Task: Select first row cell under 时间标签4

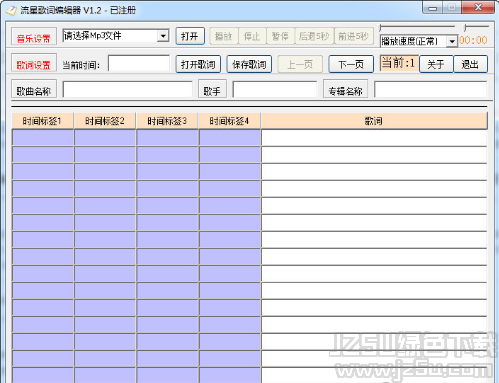Action: 230,138
